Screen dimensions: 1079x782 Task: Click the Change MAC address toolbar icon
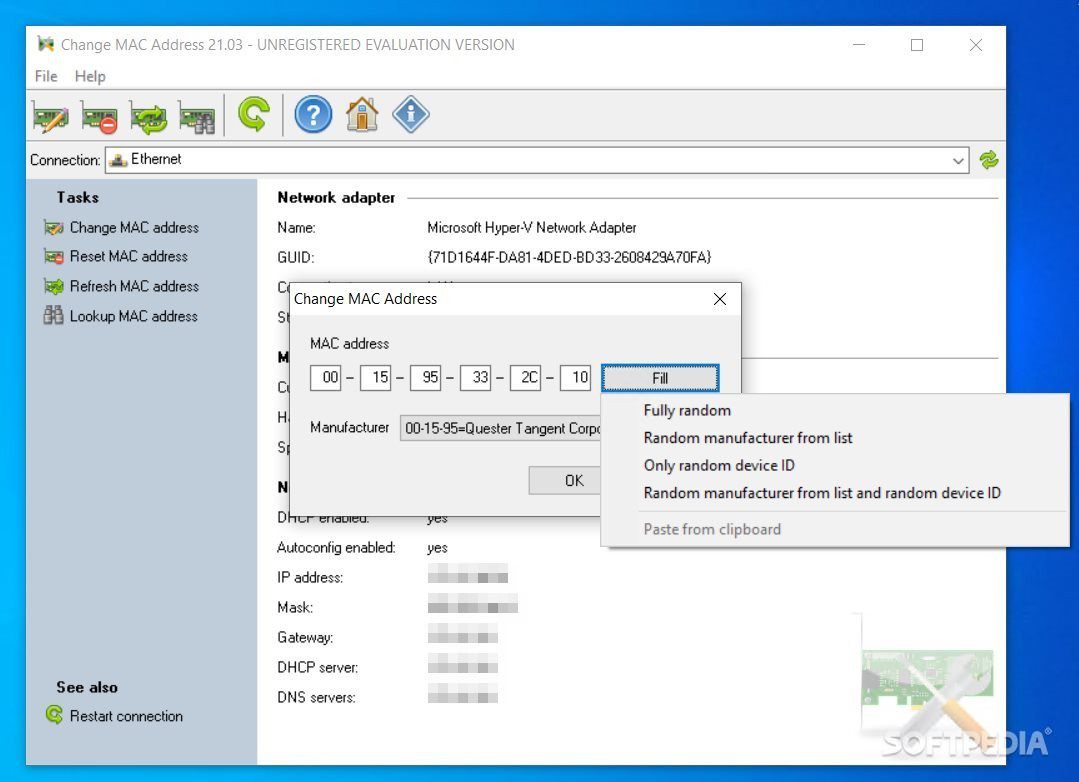point(50,116)
